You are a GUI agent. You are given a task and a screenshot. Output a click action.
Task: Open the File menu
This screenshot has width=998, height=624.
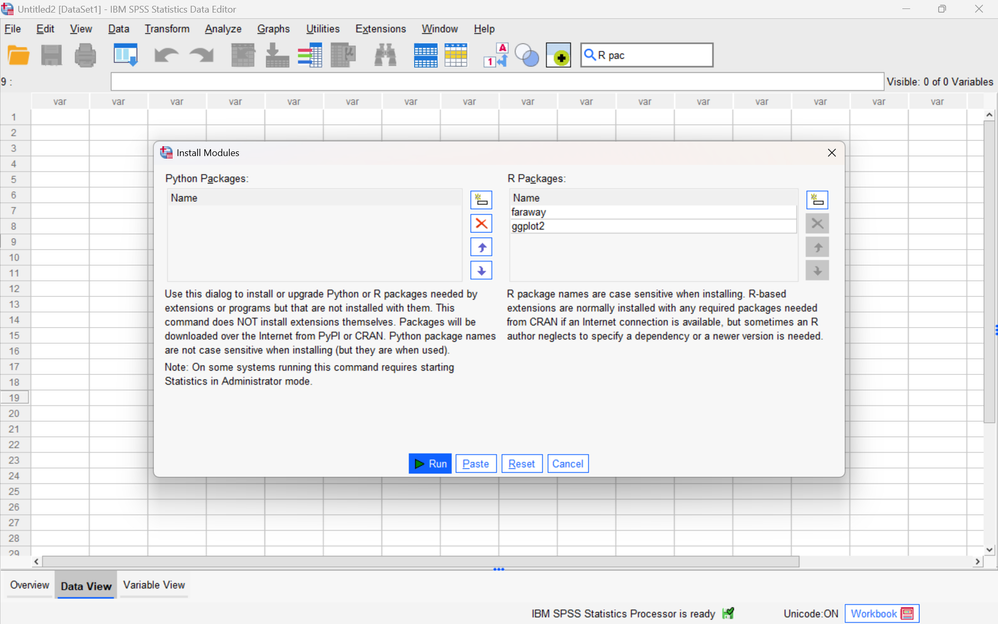tap(13, 29)
